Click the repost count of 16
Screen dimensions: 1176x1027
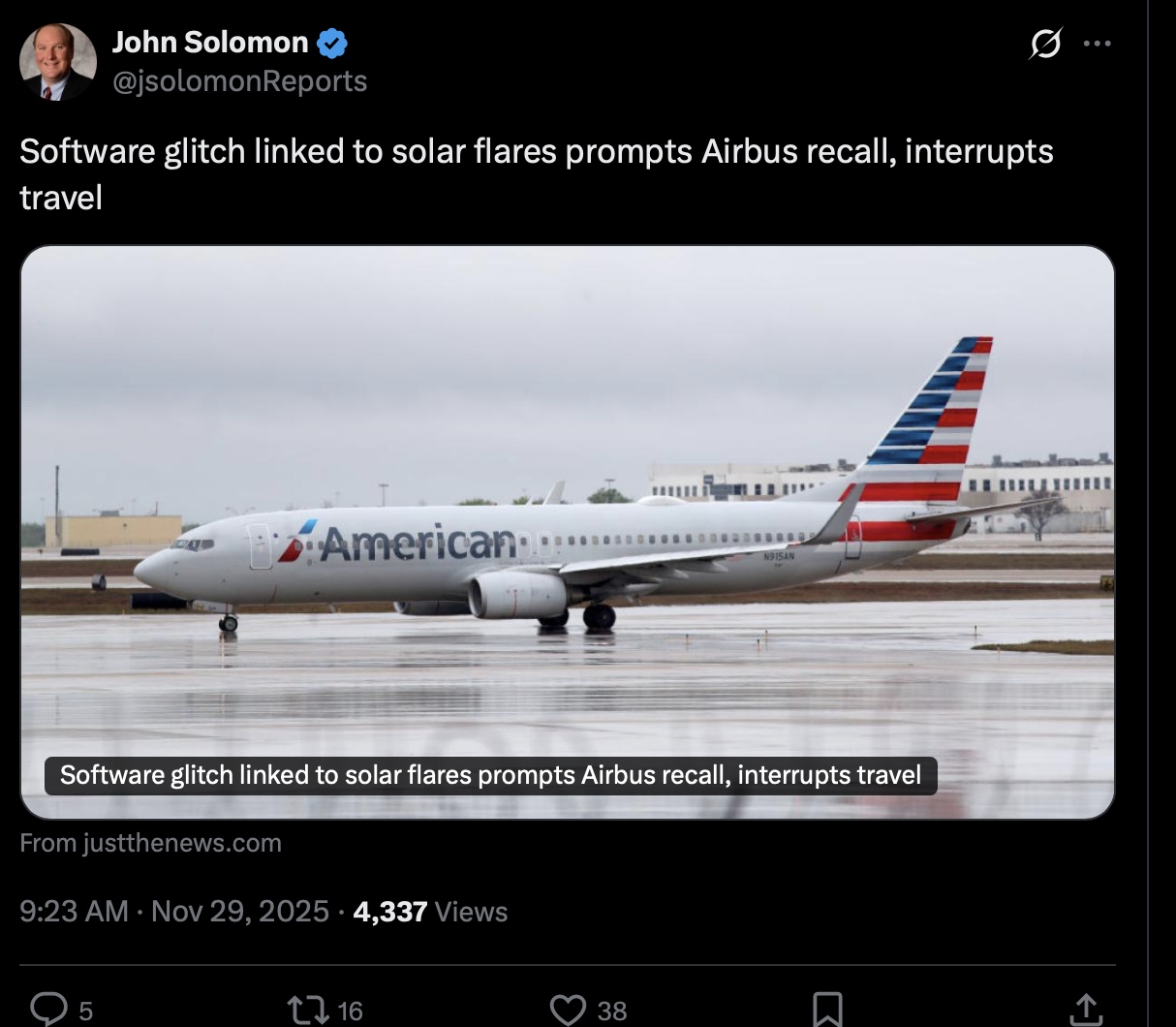point(350,1011)
